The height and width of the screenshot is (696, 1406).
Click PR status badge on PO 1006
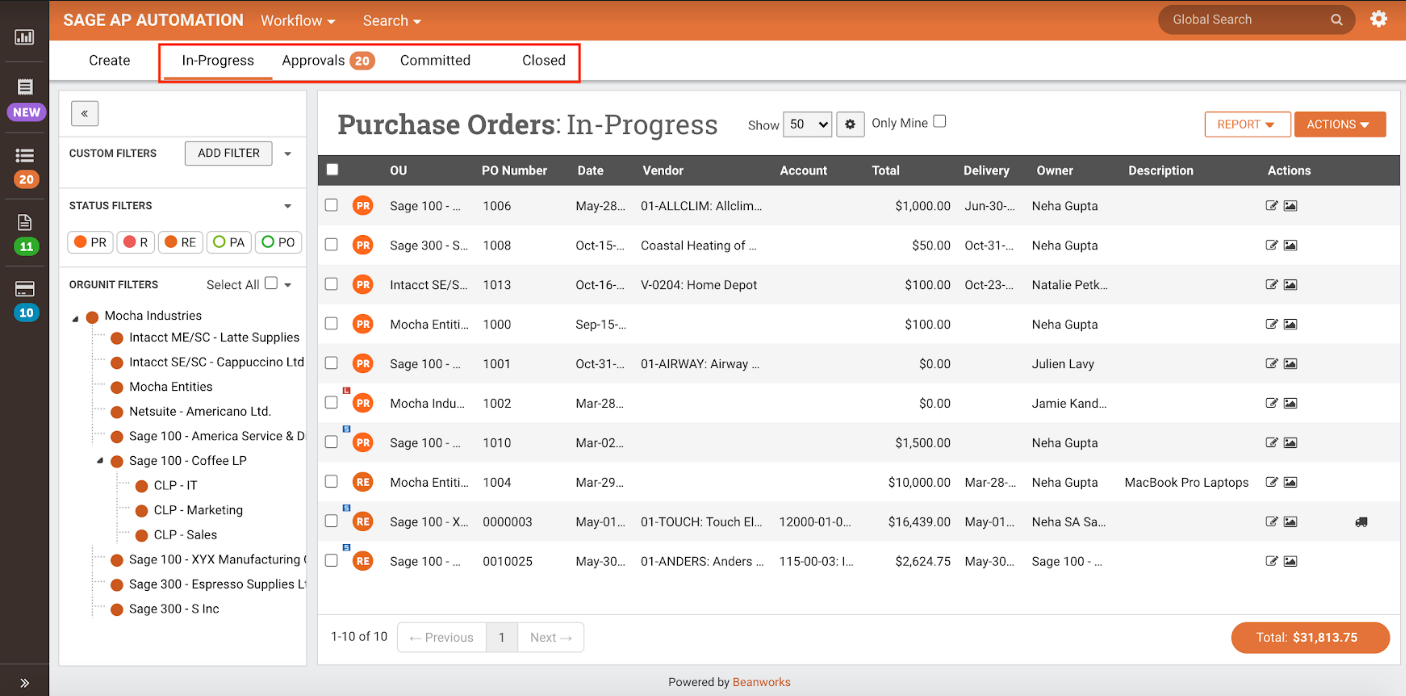362,206
